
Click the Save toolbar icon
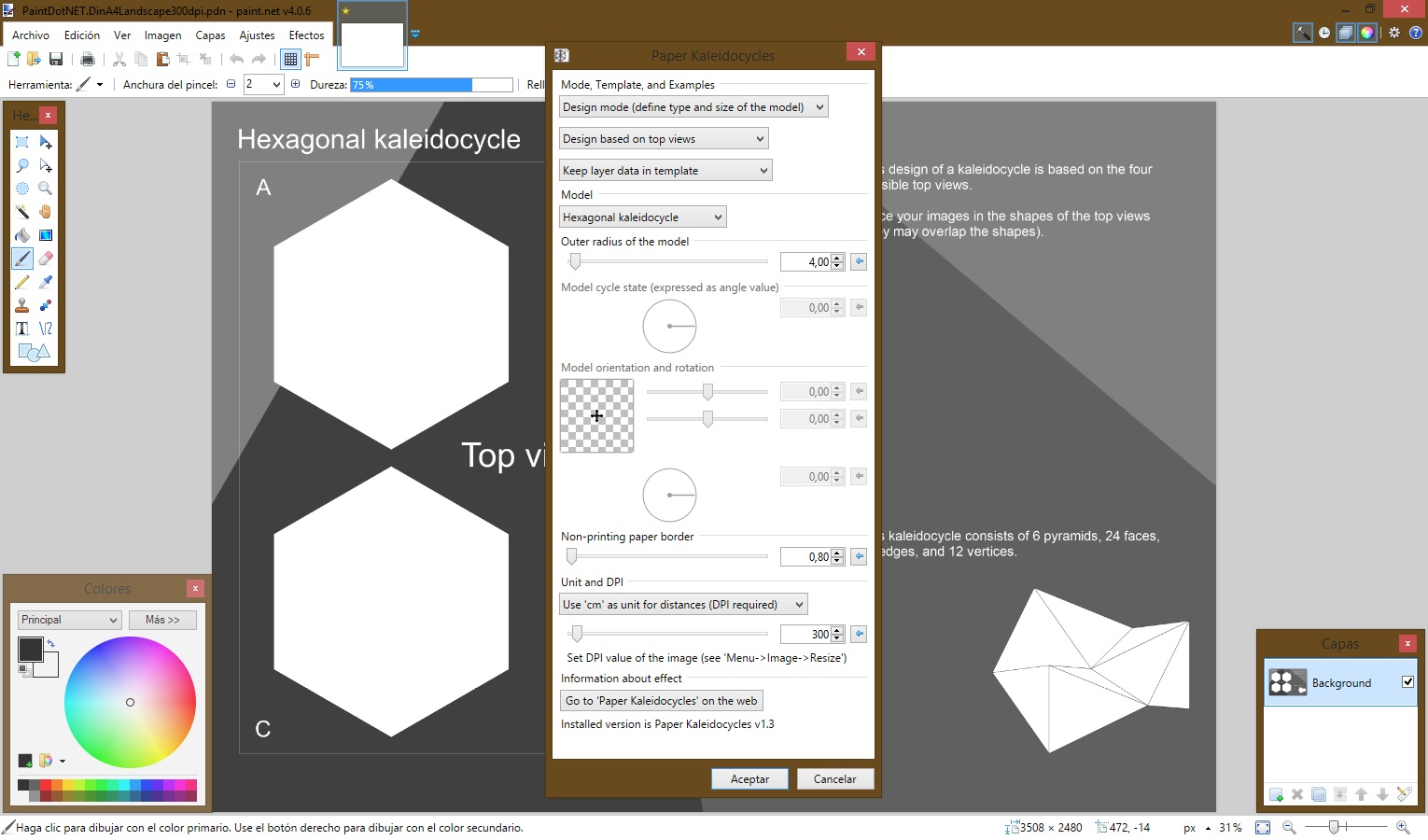pos(56,59)
